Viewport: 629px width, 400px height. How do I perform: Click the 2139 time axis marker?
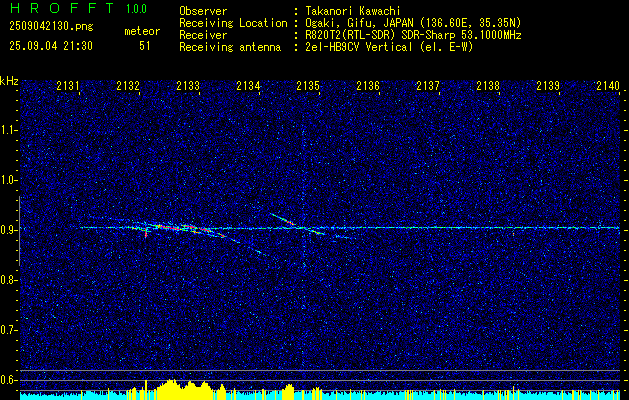[x=548, y=85]
